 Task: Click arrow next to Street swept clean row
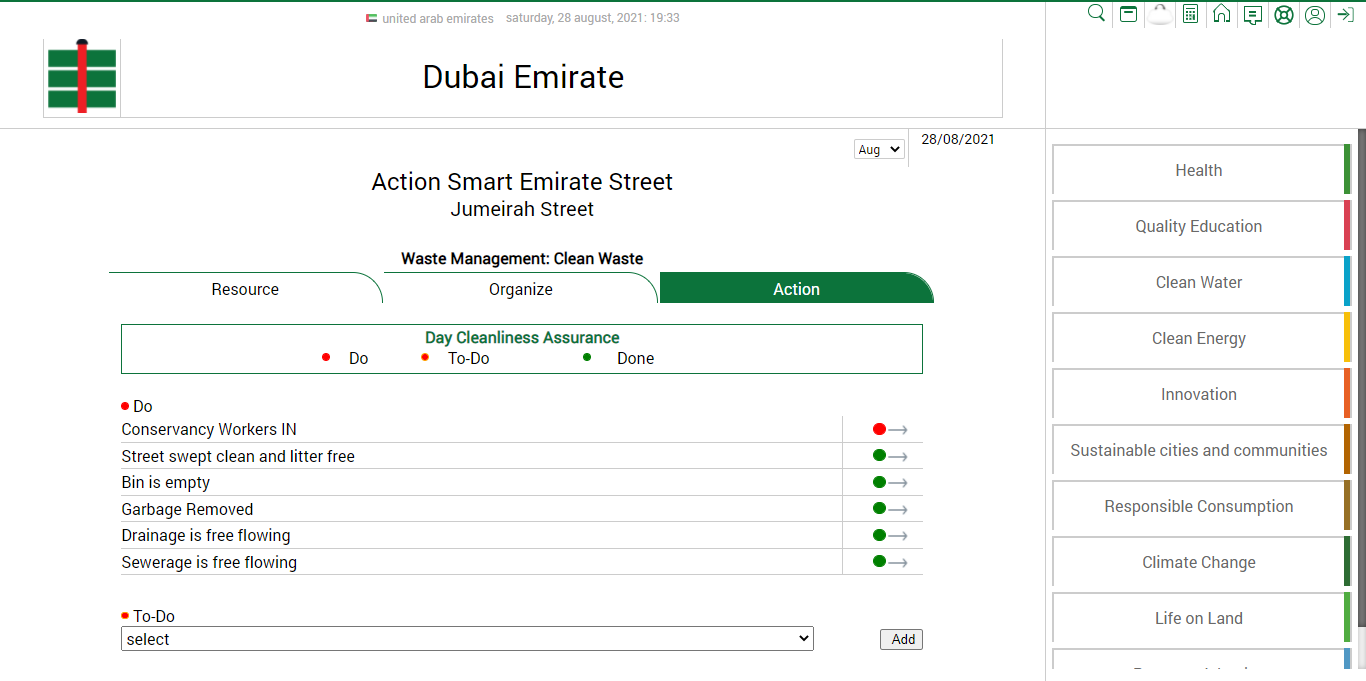point(898,457)
